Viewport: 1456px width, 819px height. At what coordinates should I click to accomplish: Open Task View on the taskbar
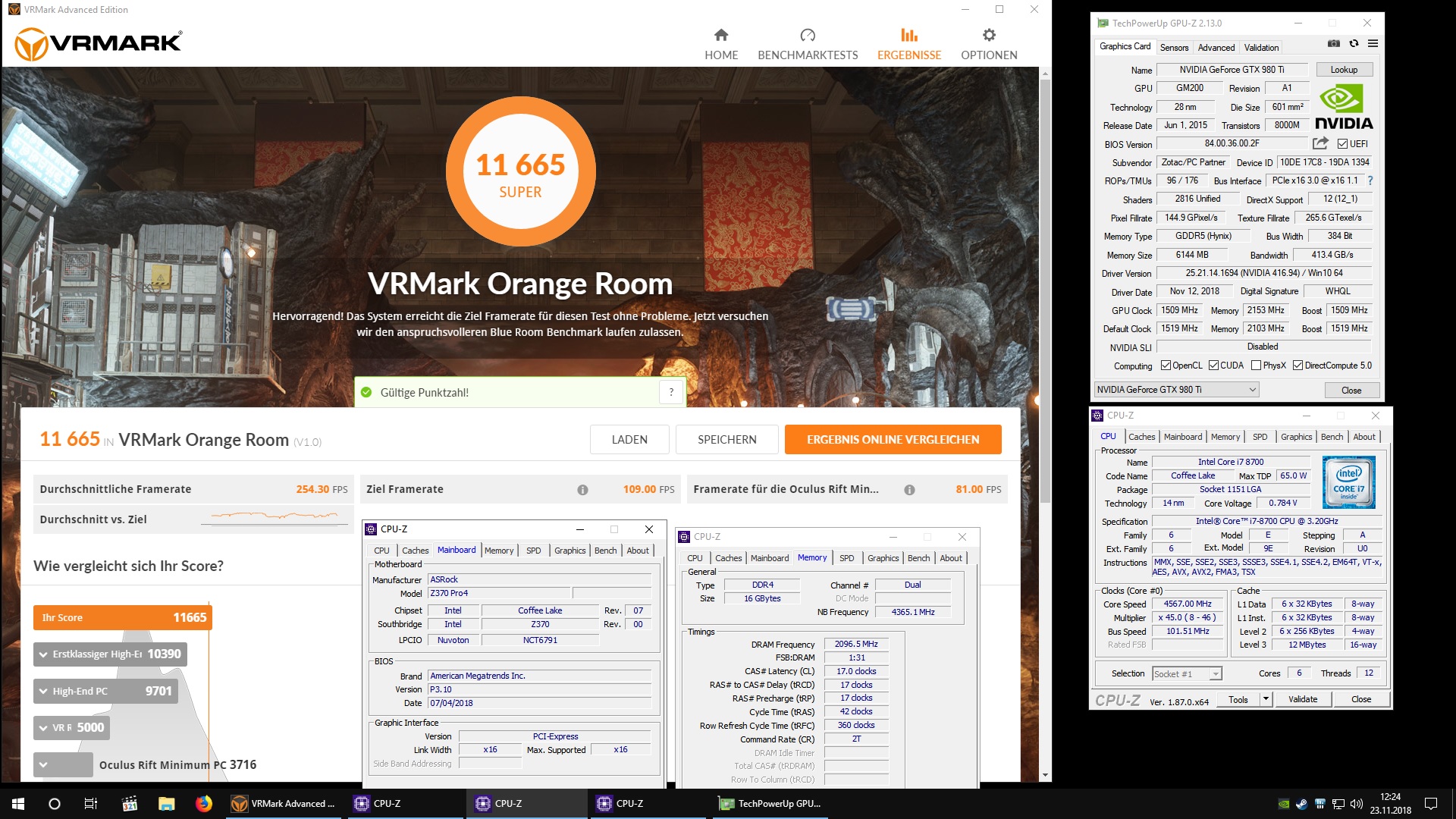point(91,804)
